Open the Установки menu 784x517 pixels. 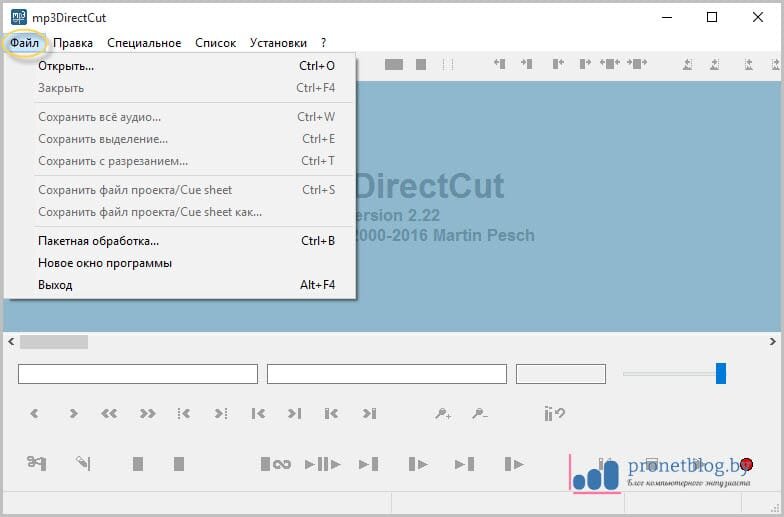pos(278,43)
